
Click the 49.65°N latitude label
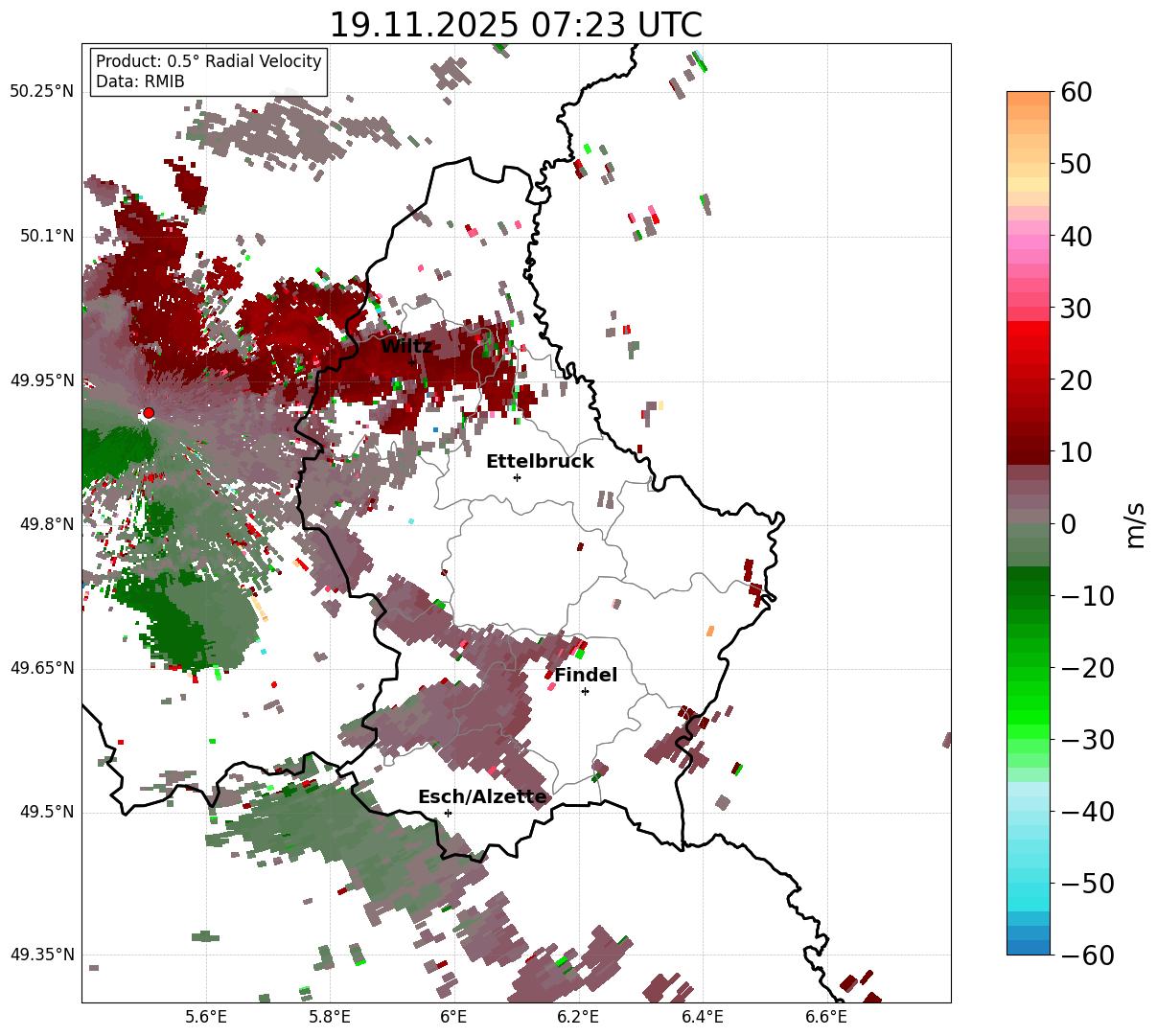click(x=41, y=668)
